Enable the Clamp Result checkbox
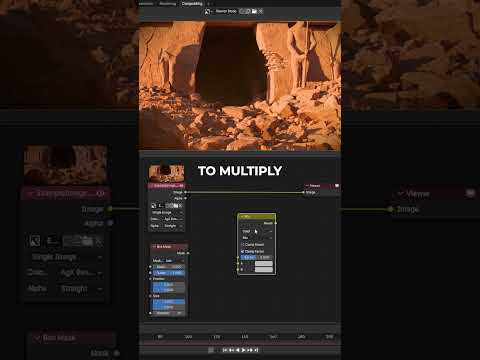 tap(242, 245)
